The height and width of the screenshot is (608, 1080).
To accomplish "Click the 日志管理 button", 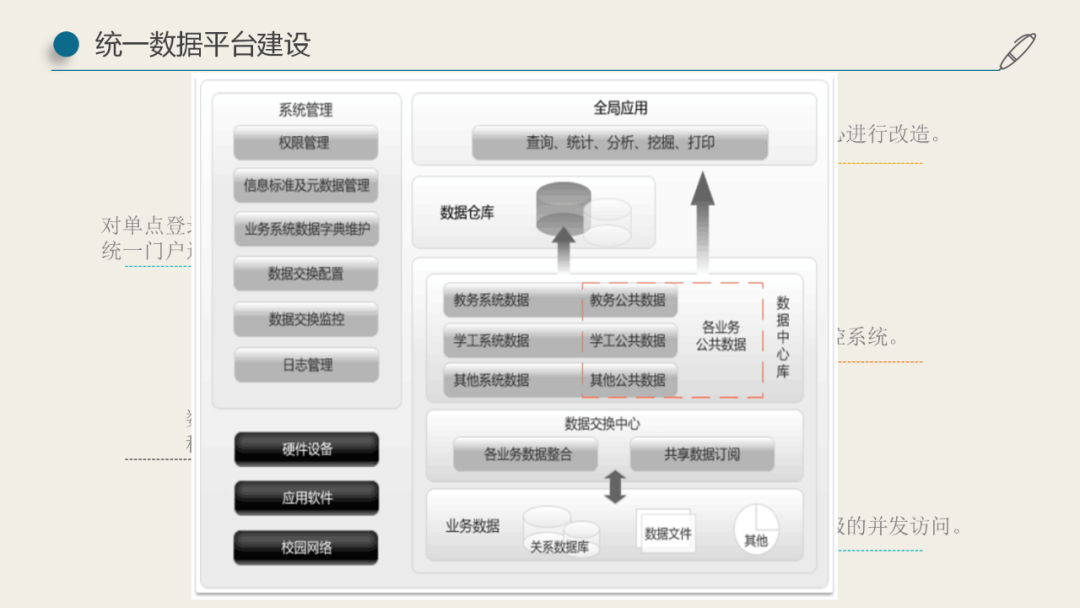I will coord(307,365).
